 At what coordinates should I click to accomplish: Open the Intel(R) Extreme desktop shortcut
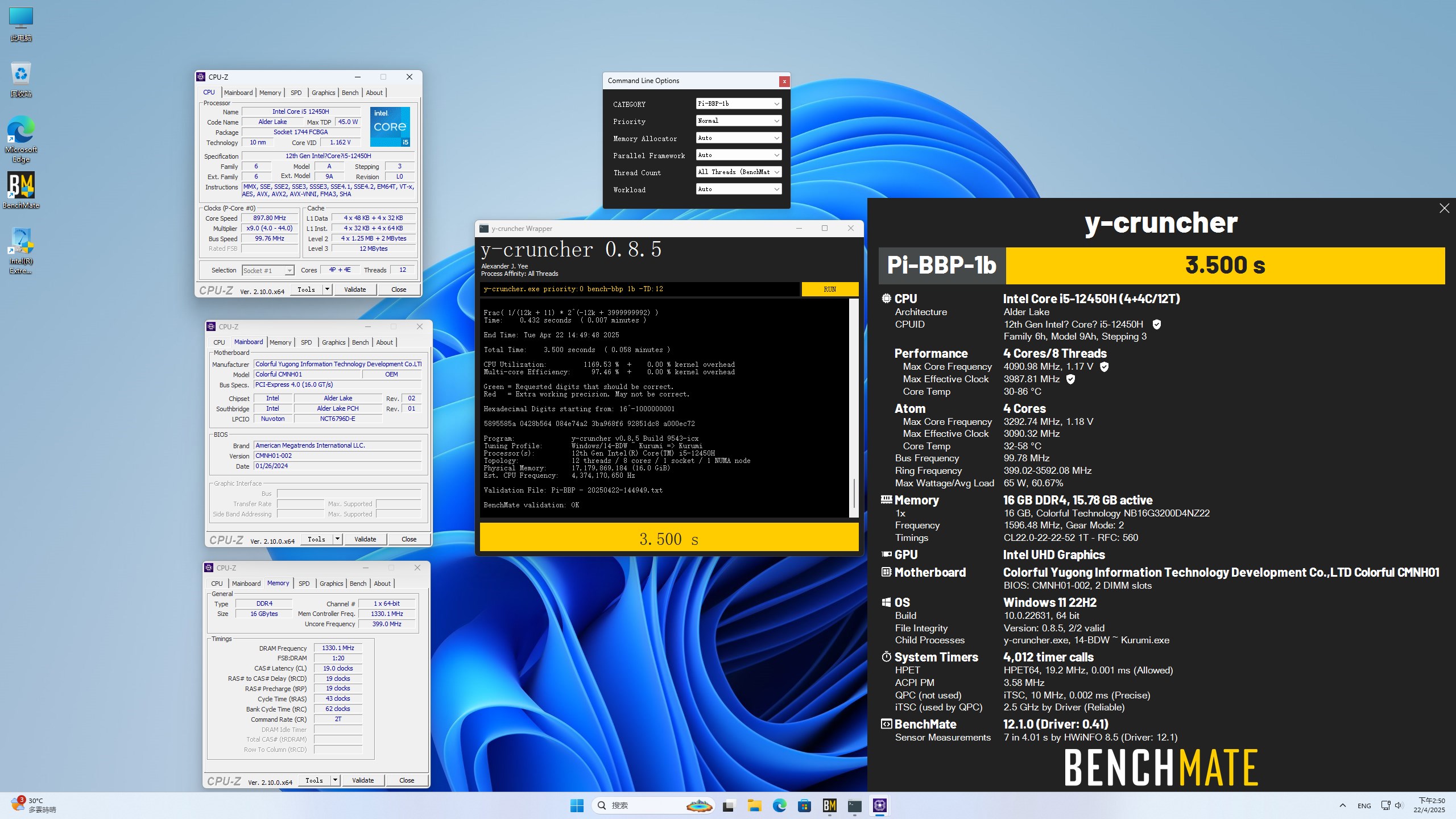point(21,251)
